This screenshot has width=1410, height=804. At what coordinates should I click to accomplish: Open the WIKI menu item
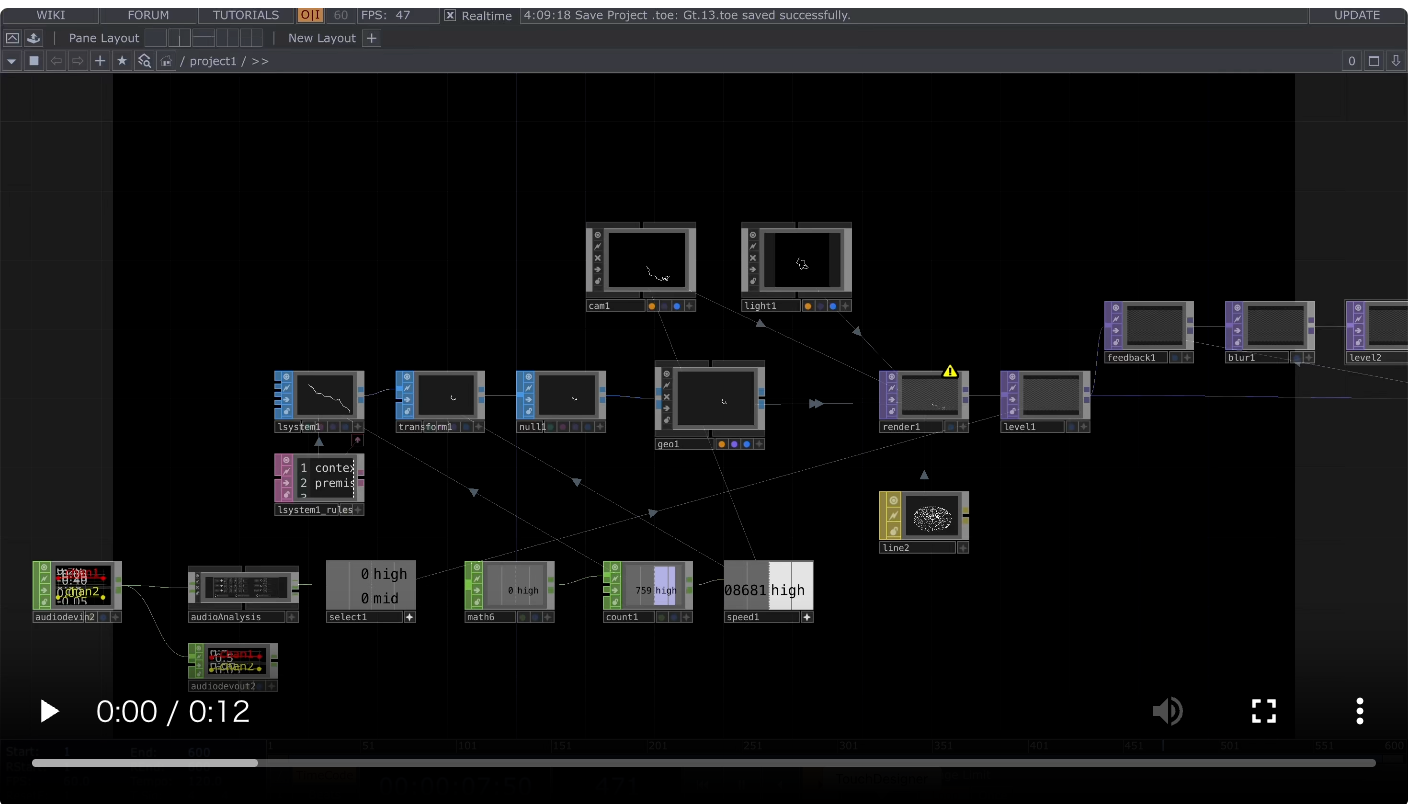click(51, 15)
